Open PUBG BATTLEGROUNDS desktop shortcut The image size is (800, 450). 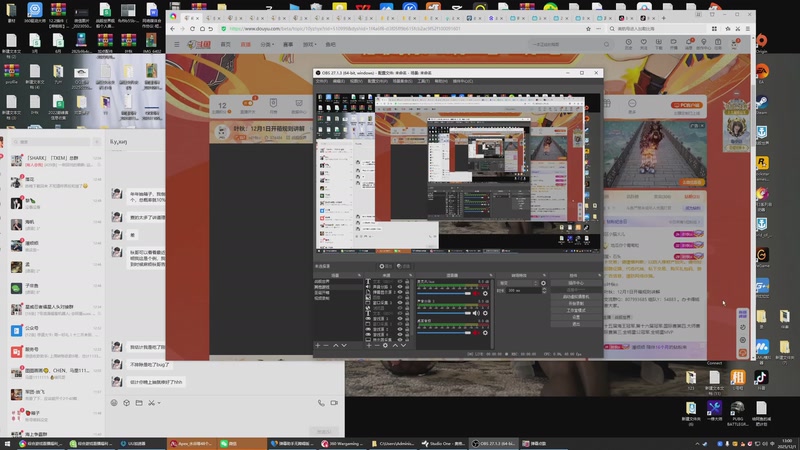click(x=737, y=413)
